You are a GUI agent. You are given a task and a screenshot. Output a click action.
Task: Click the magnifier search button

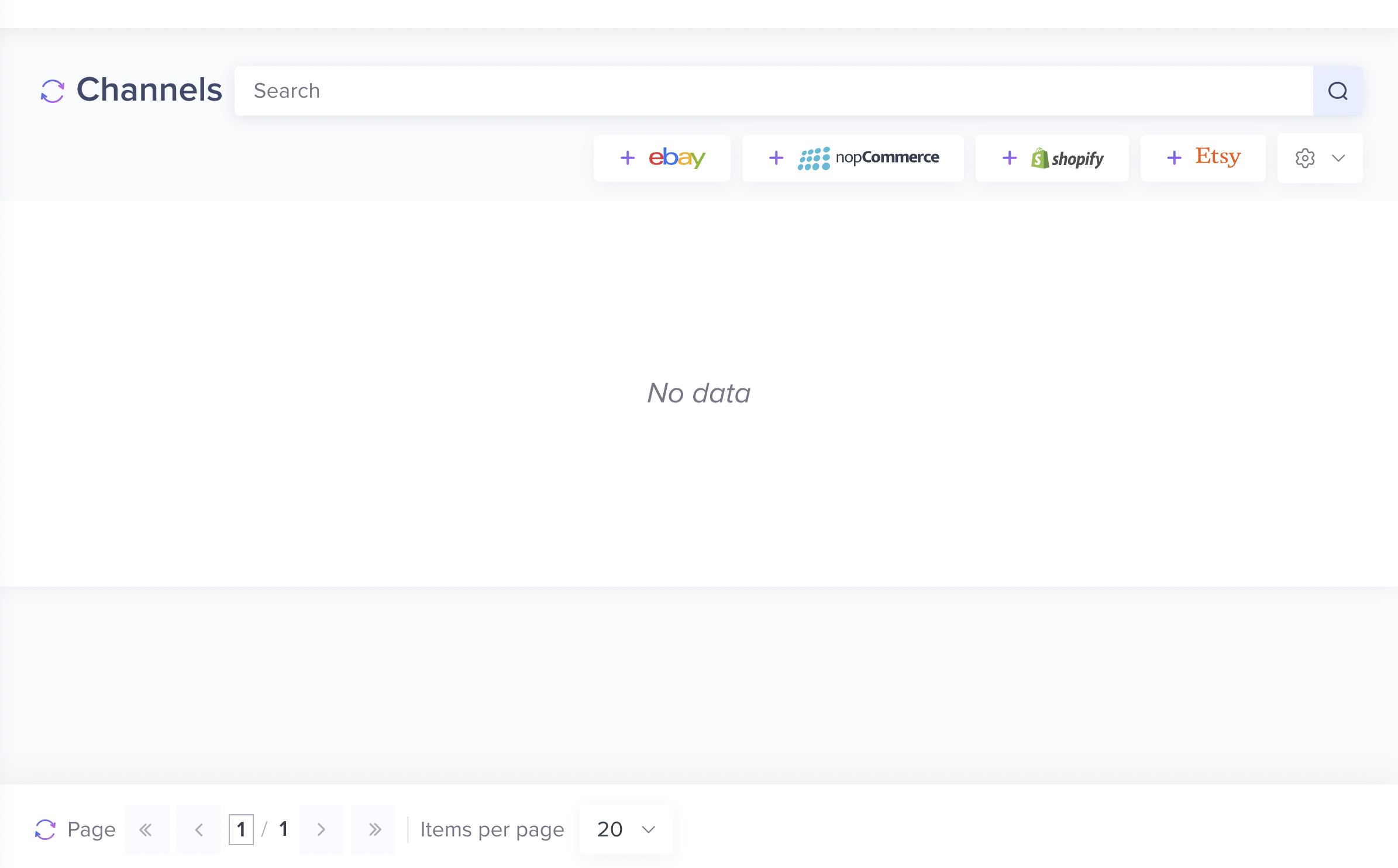coord(1338,91)
